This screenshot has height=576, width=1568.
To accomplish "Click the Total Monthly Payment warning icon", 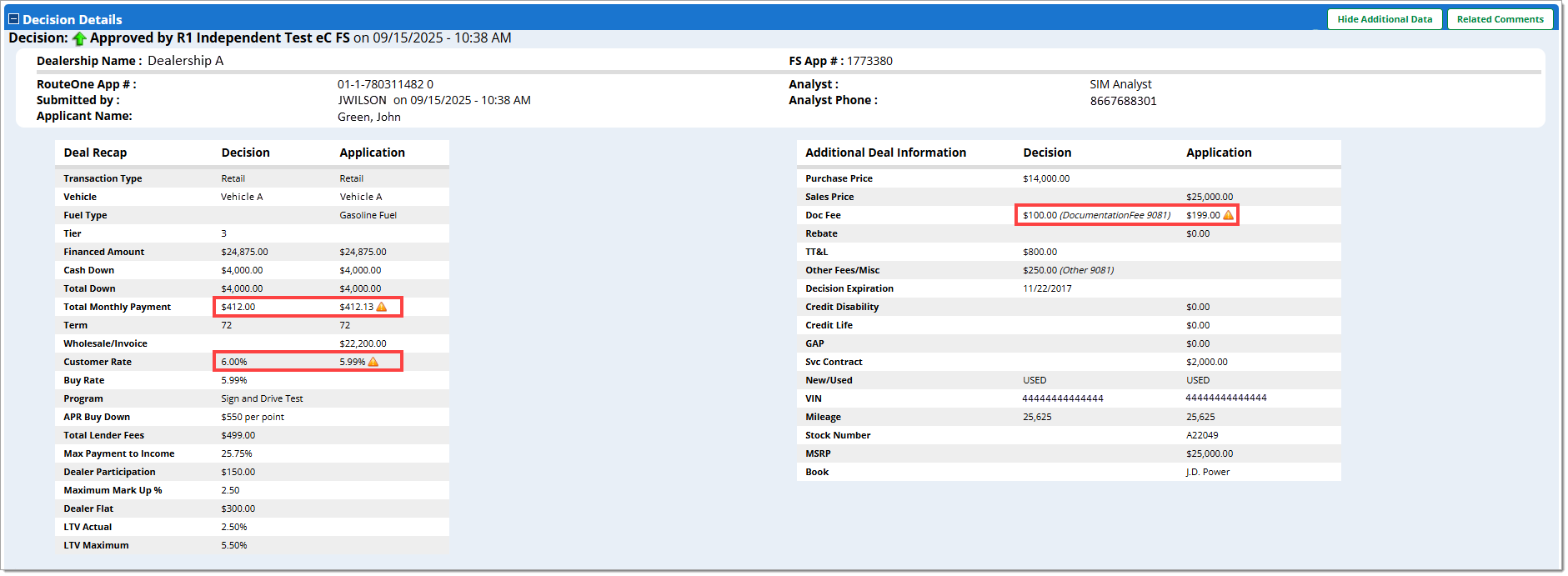I will (x=382, y=307).
